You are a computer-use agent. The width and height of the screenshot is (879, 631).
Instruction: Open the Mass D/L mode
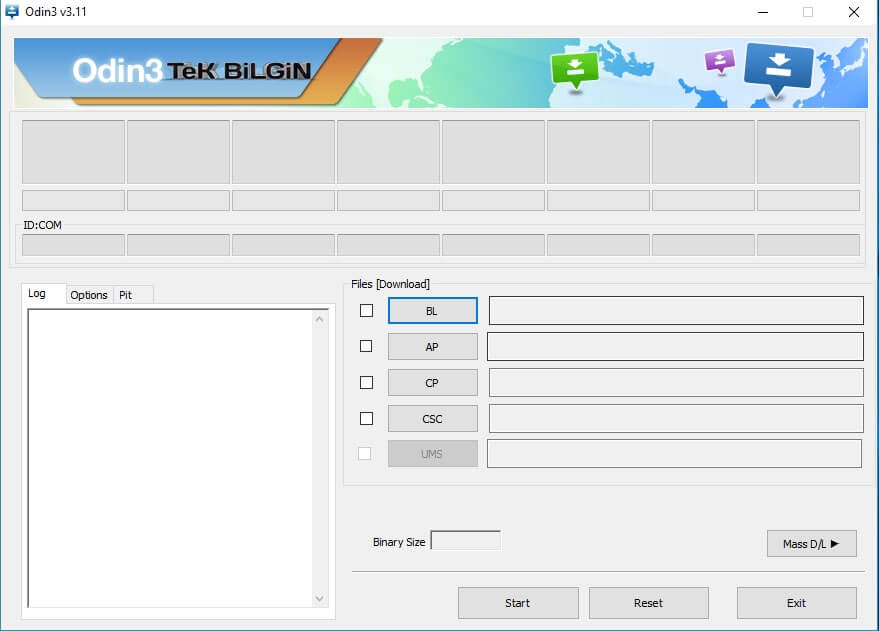(811, 544)
